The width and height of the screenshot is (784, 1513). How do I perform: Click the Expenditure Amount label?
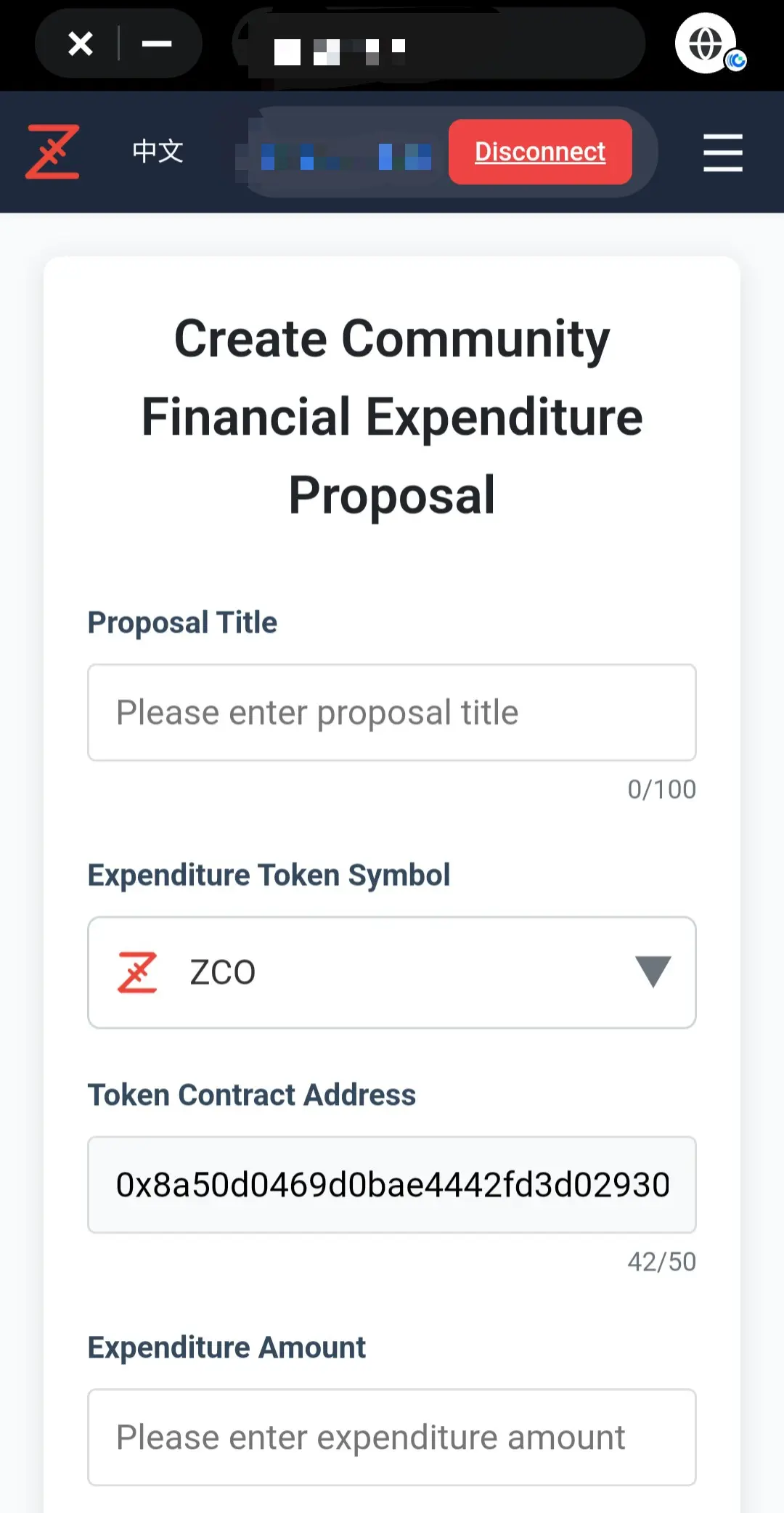pyautogui.click(x=226, y=1347)
